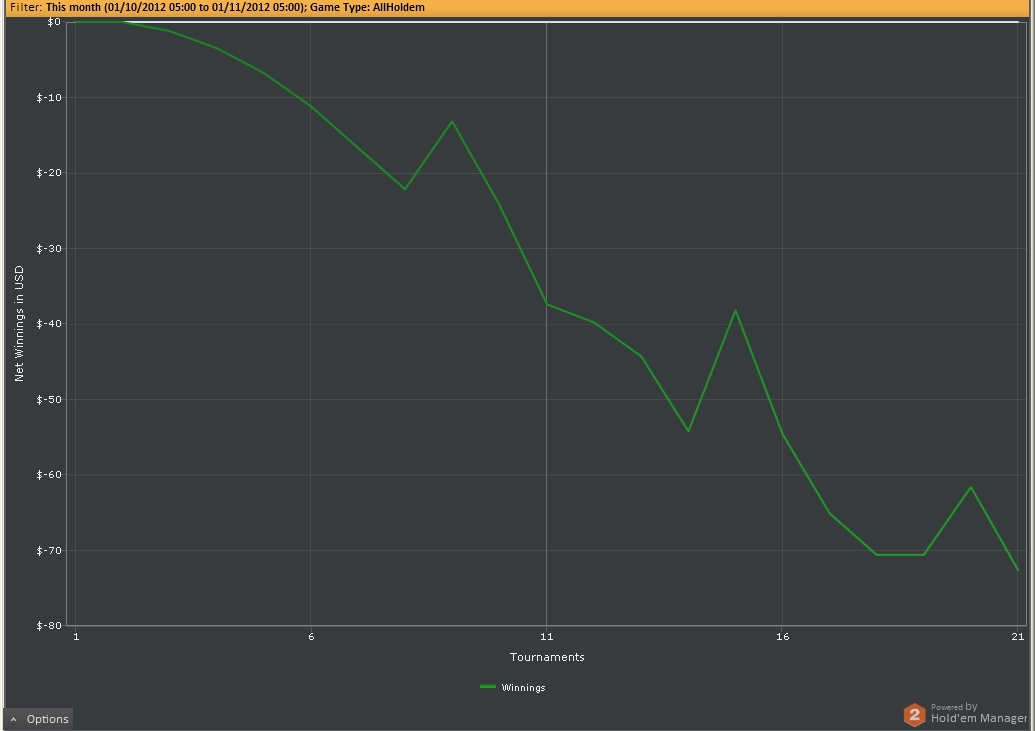Viewport: 1035px width, 731px height.
Task: Click the Net Winnings in USD axis title
Action: click(19, 323)
